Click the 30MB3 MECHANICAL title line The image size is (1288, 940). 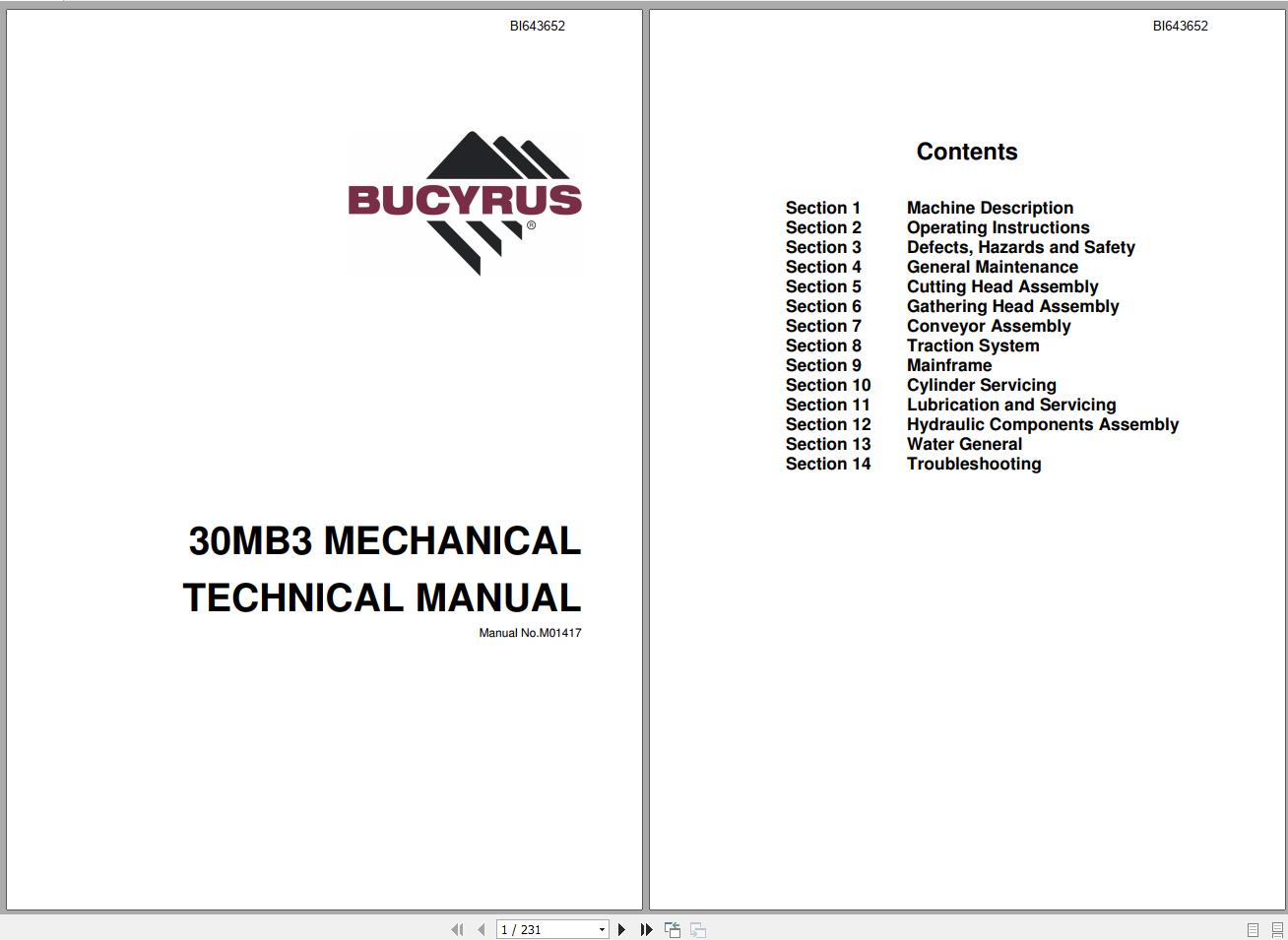point(384,540)
